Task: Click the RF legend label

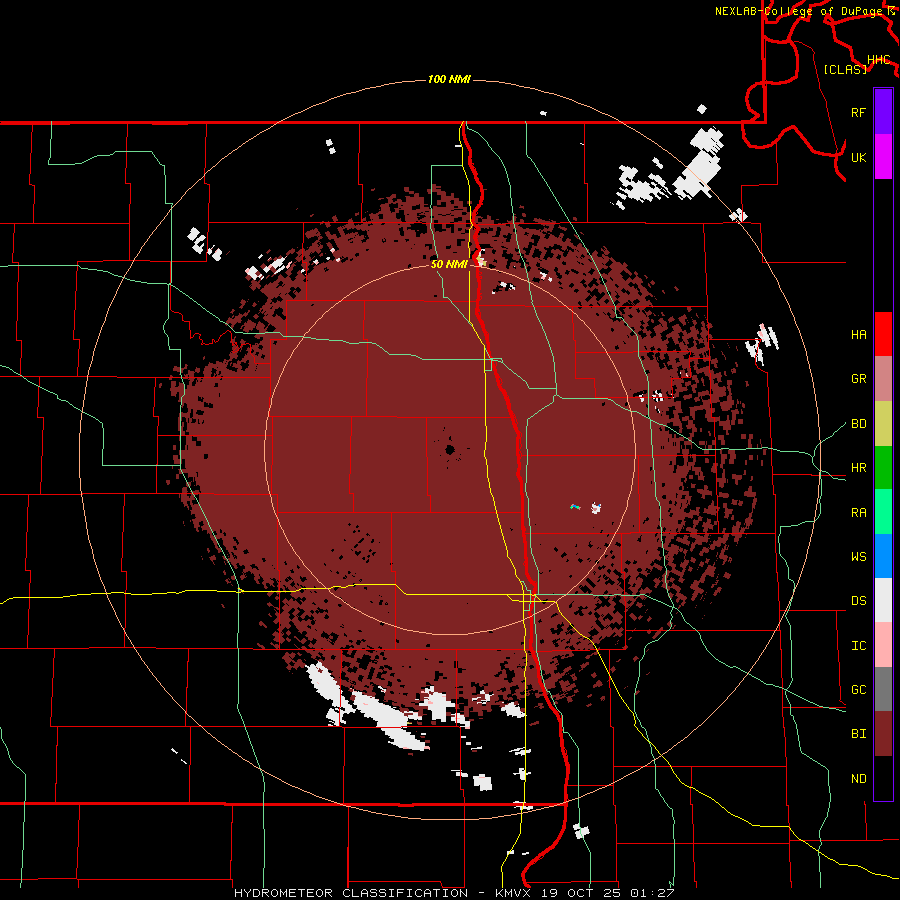Action: pyautogui.click(x=858, y=112)
